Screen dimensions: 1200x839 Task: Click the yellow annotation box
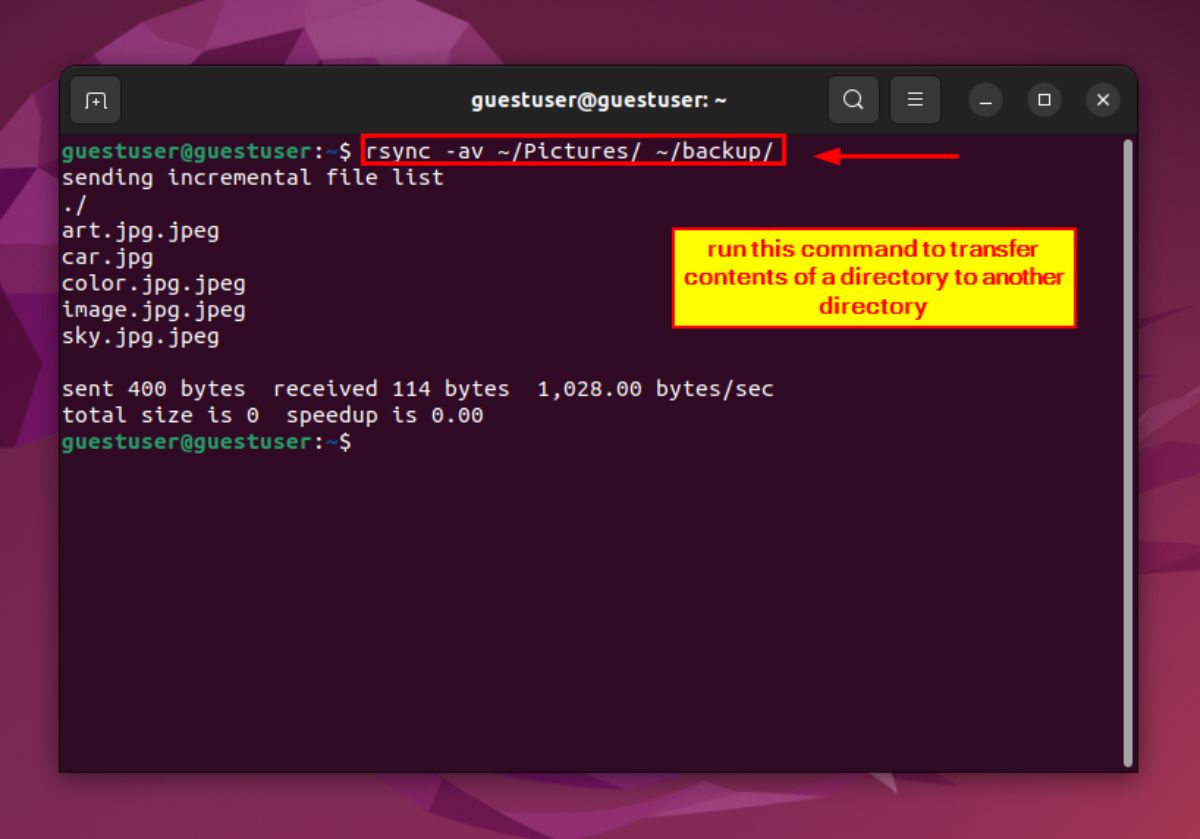pyautogui.click(x=873, y=278)
